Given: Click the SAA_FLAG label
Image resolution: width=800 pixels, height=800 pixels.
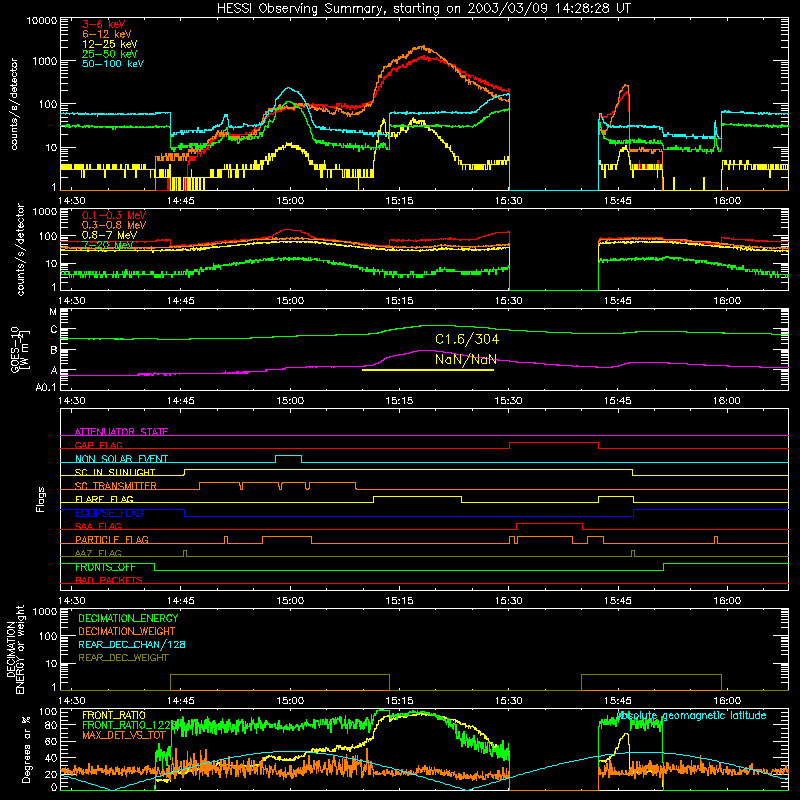Looking at the screenshot, I should pos(98,526).
